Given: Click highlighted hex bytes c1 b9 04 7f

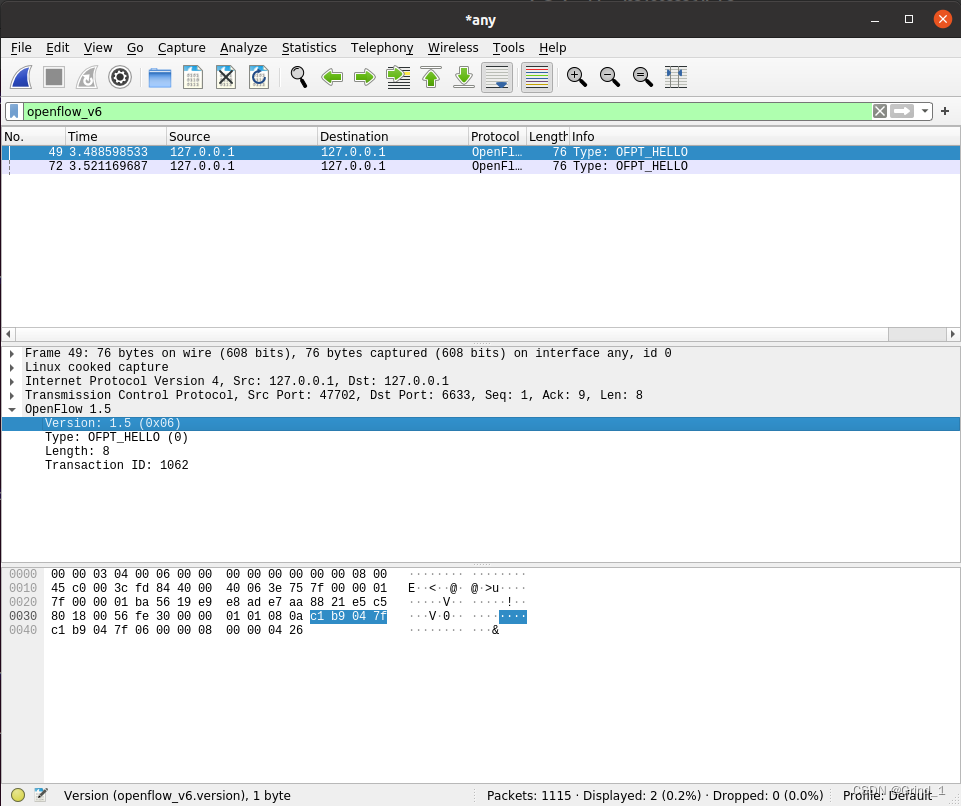Looking at the screenshot, I should (x=348, y=617).
